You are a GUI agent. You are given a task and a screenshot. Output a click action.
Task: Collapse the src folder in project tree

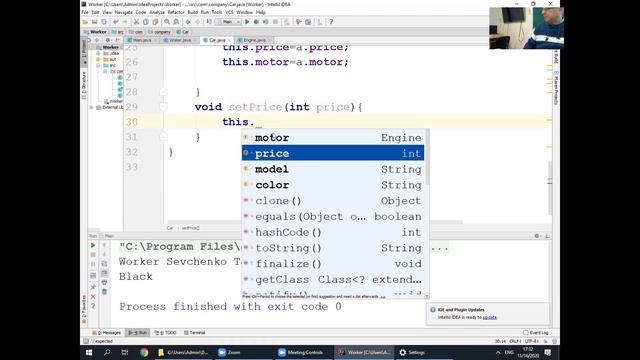pyautogui.click(x=98, y=65)
